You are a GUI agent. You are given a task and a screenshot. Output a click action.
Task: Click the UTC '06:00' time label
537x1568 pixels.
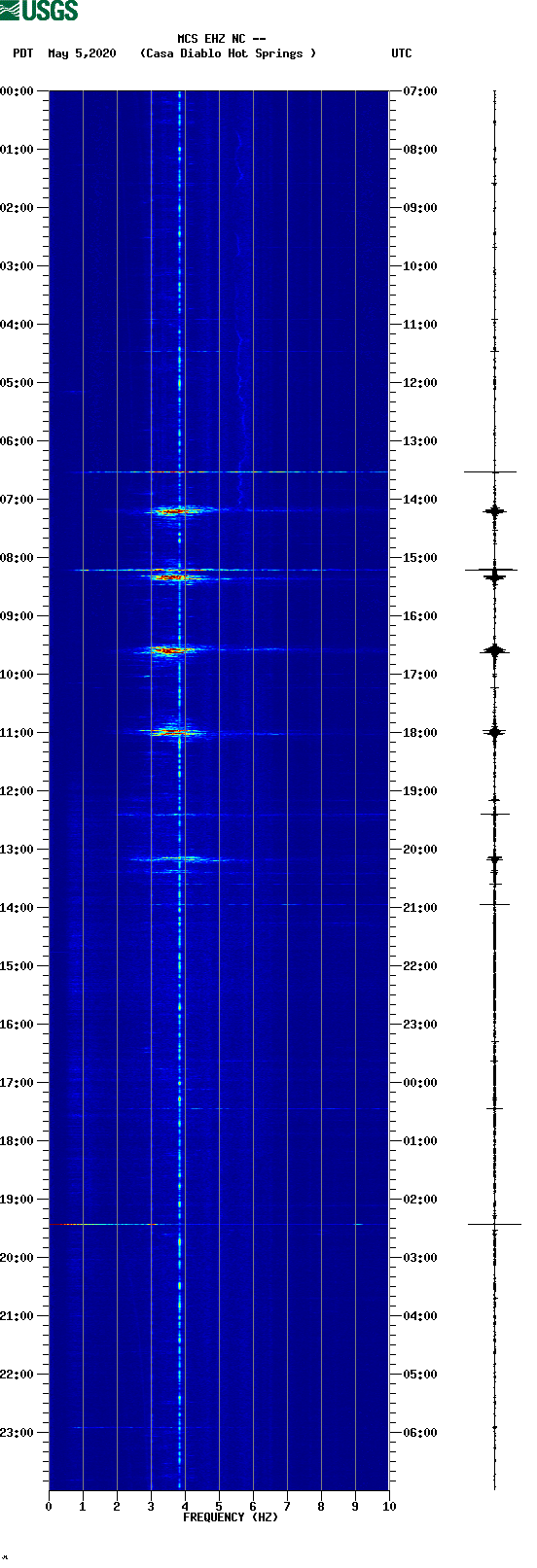coord(420,1433)
